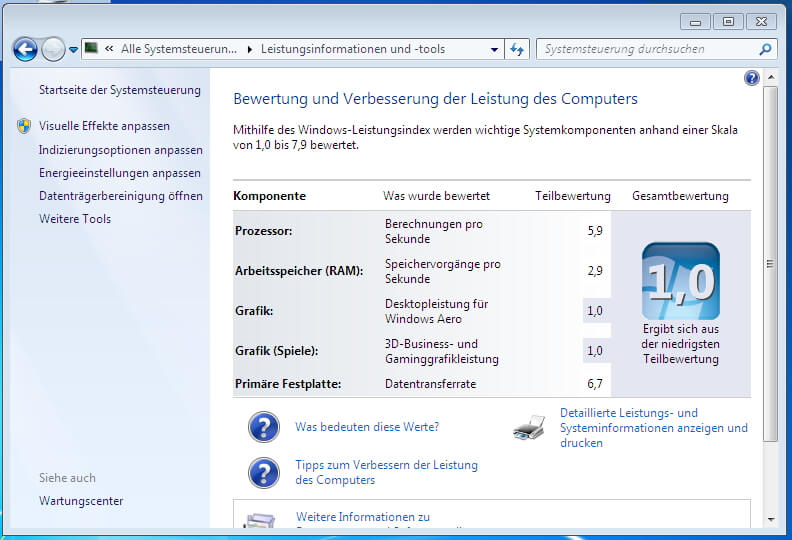The image size is (792, 540).
Task: Select the Primäre Festplatte: row label
Action: coord(288,384)
